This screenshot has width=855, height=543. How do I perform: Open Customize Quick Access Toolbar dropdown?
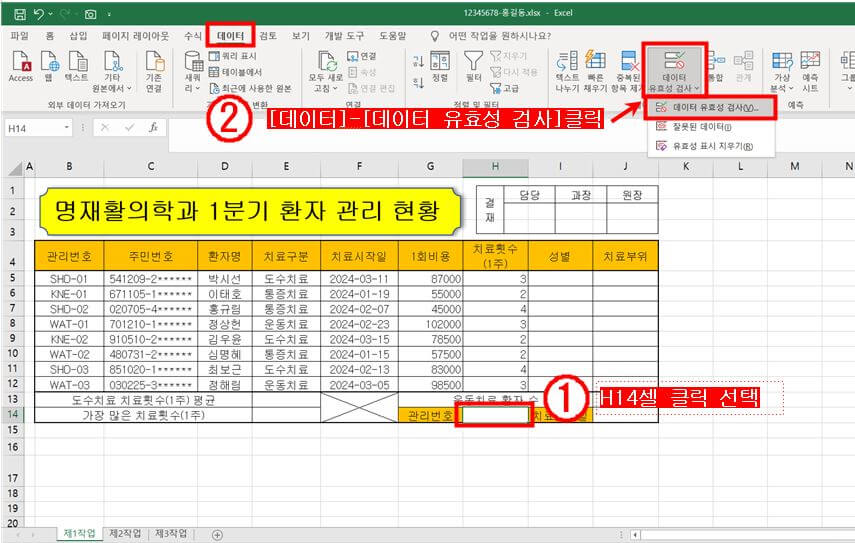[109, 14]
